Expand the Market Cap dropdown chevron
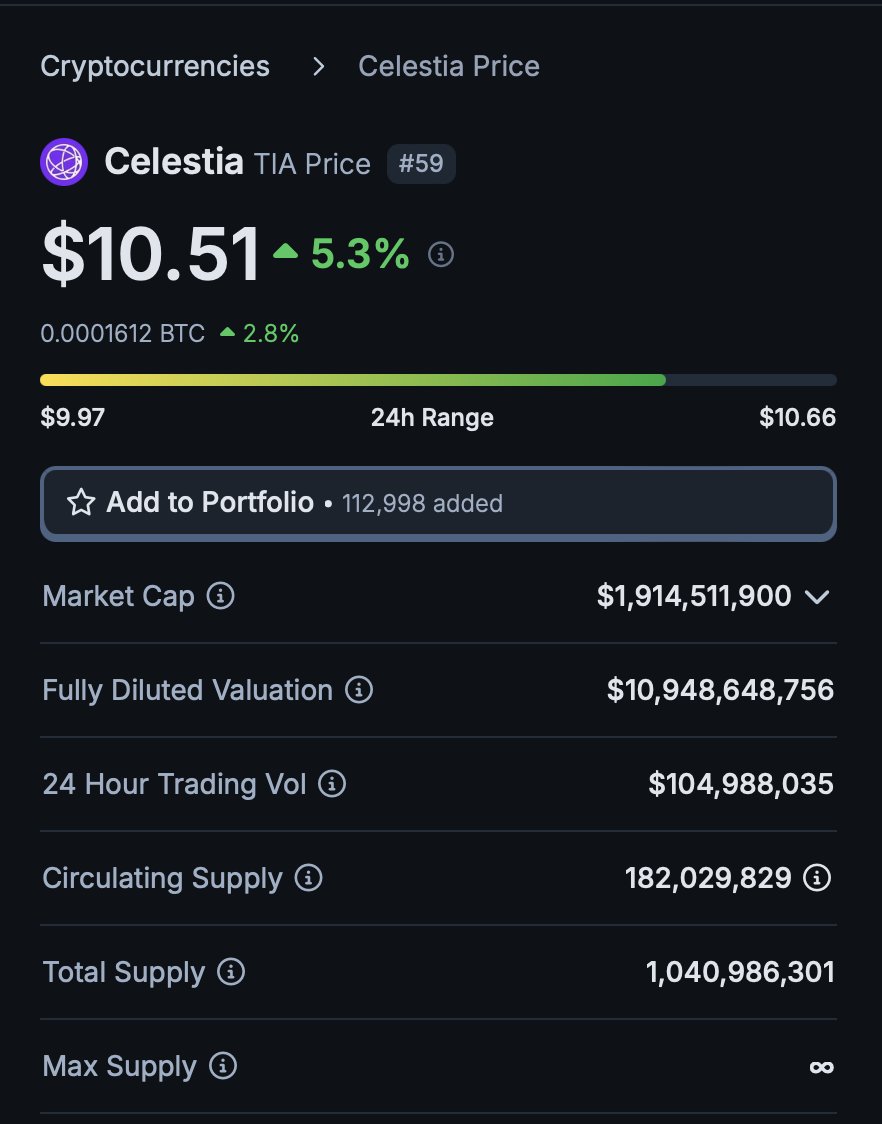 817,597
